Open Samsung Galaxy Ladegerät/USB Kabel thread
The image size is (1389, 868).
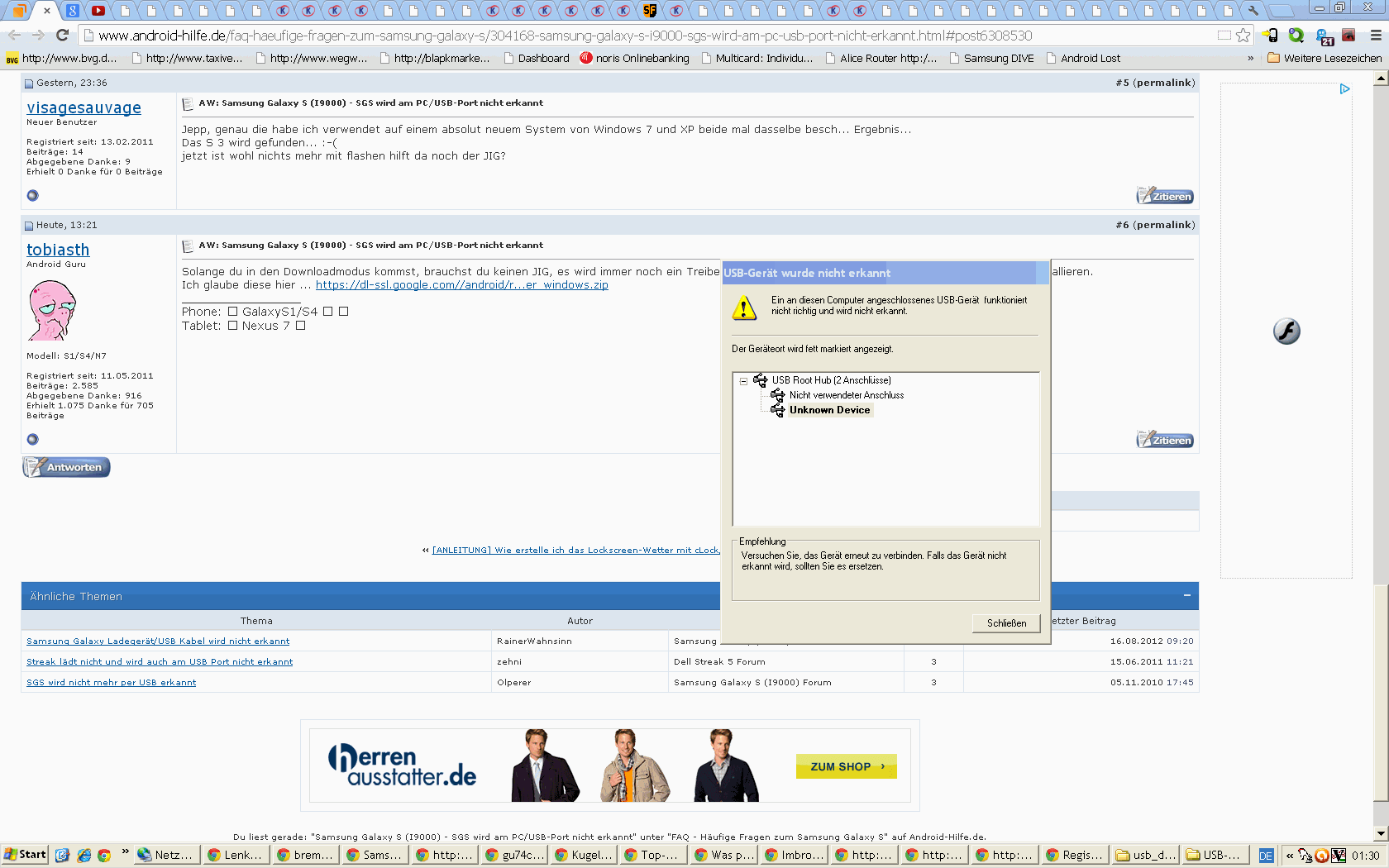coord(158,641)
